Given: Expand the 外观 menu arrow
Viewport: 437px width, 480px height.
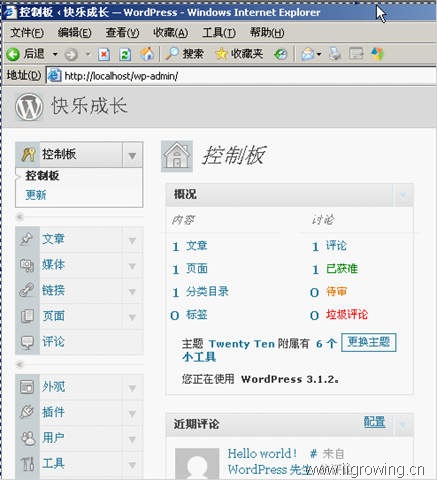Looking at the screenshot, I should pyautogui.click(x=132, y=388).
